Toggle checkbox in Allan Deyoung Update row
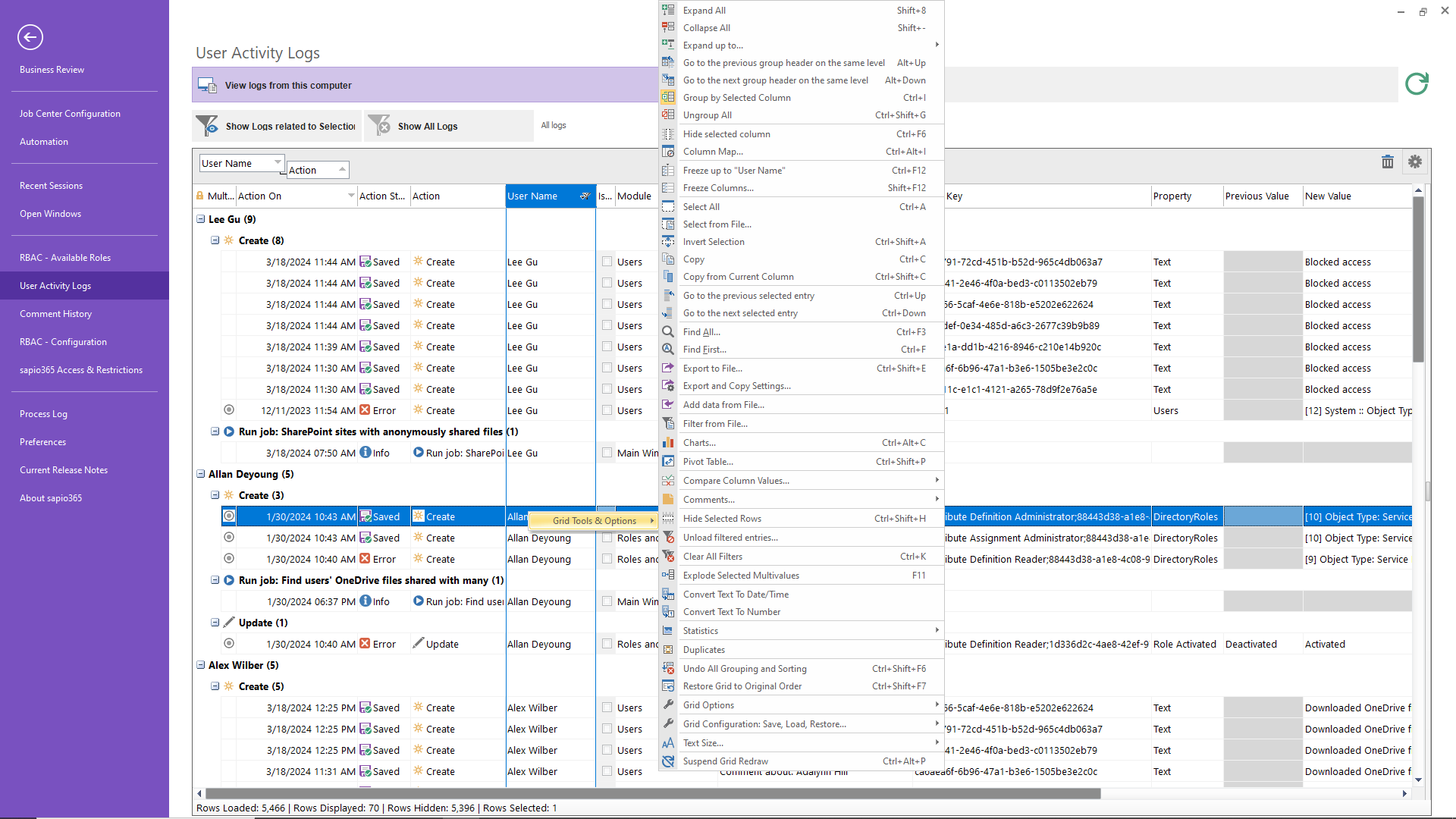Image resolution: width=1456 pixels, height=819 pixels. coord(607,644)
